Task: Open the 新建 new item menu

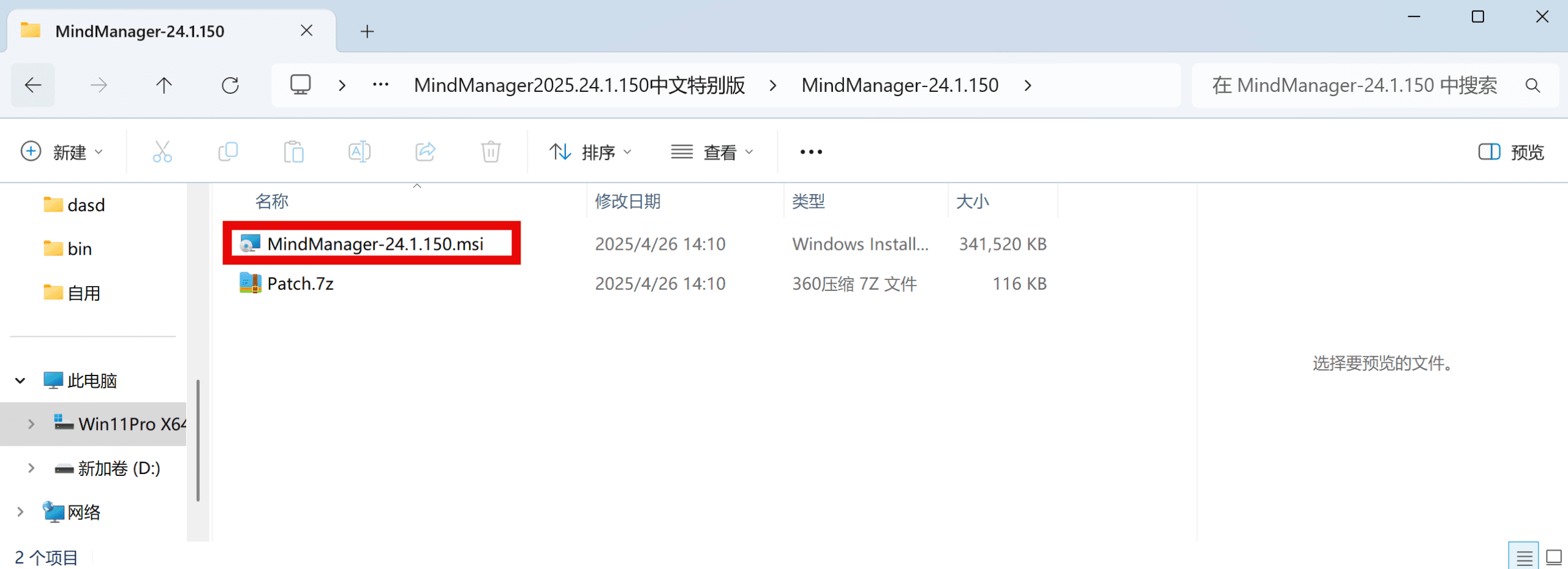Action: click(x=62, y=152)
